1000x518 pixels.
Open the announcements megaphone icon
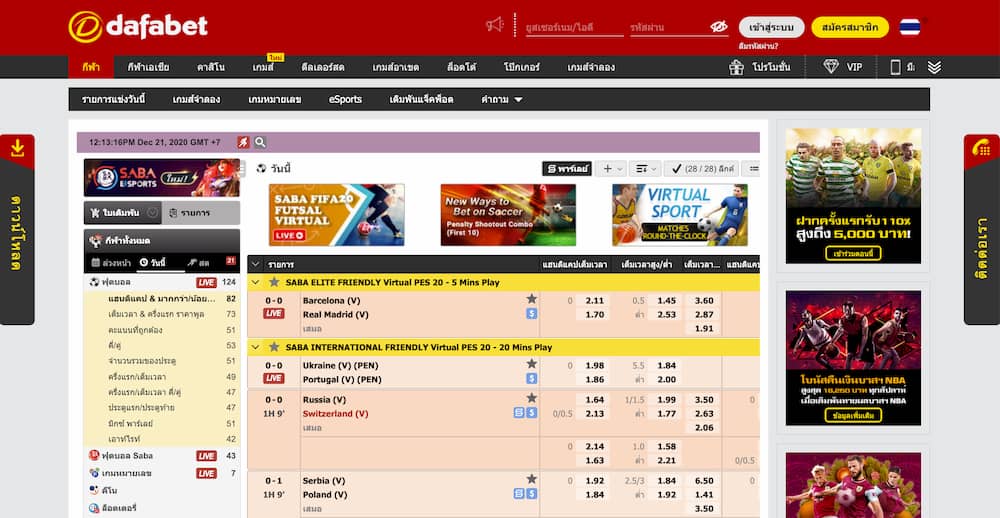[494, 25]
